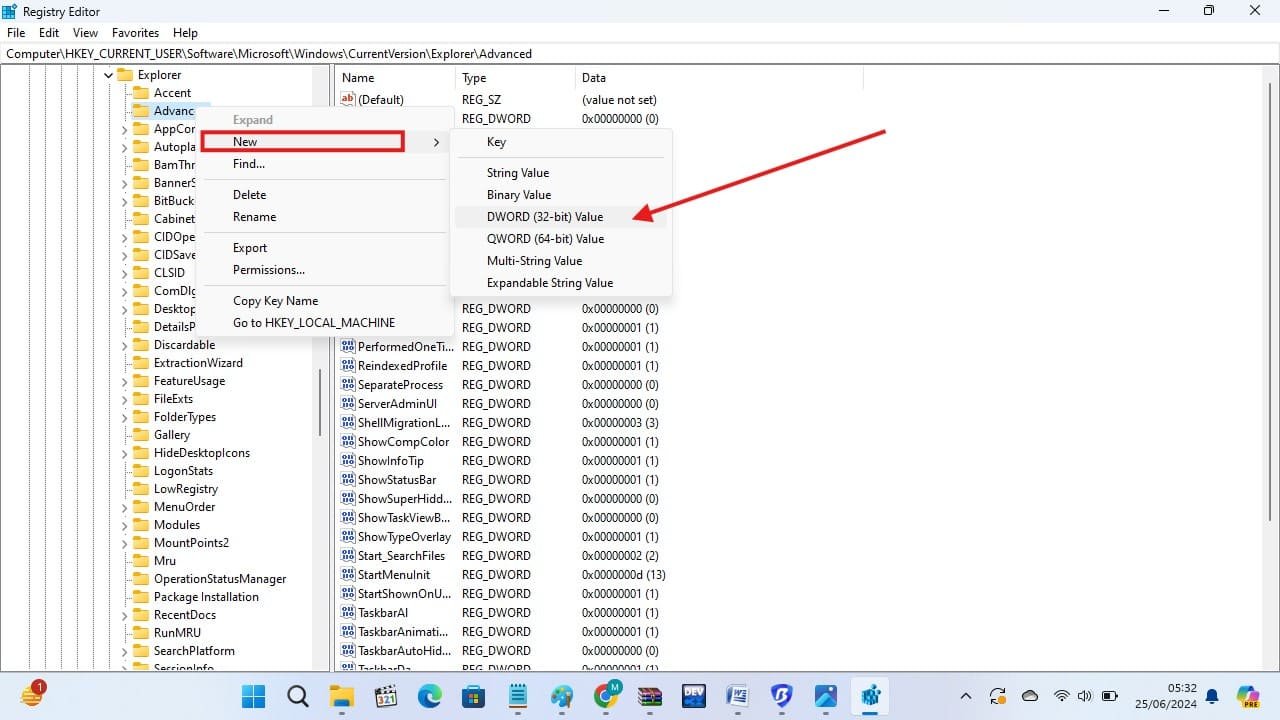Open the Windows Start menu

(254, 696)
